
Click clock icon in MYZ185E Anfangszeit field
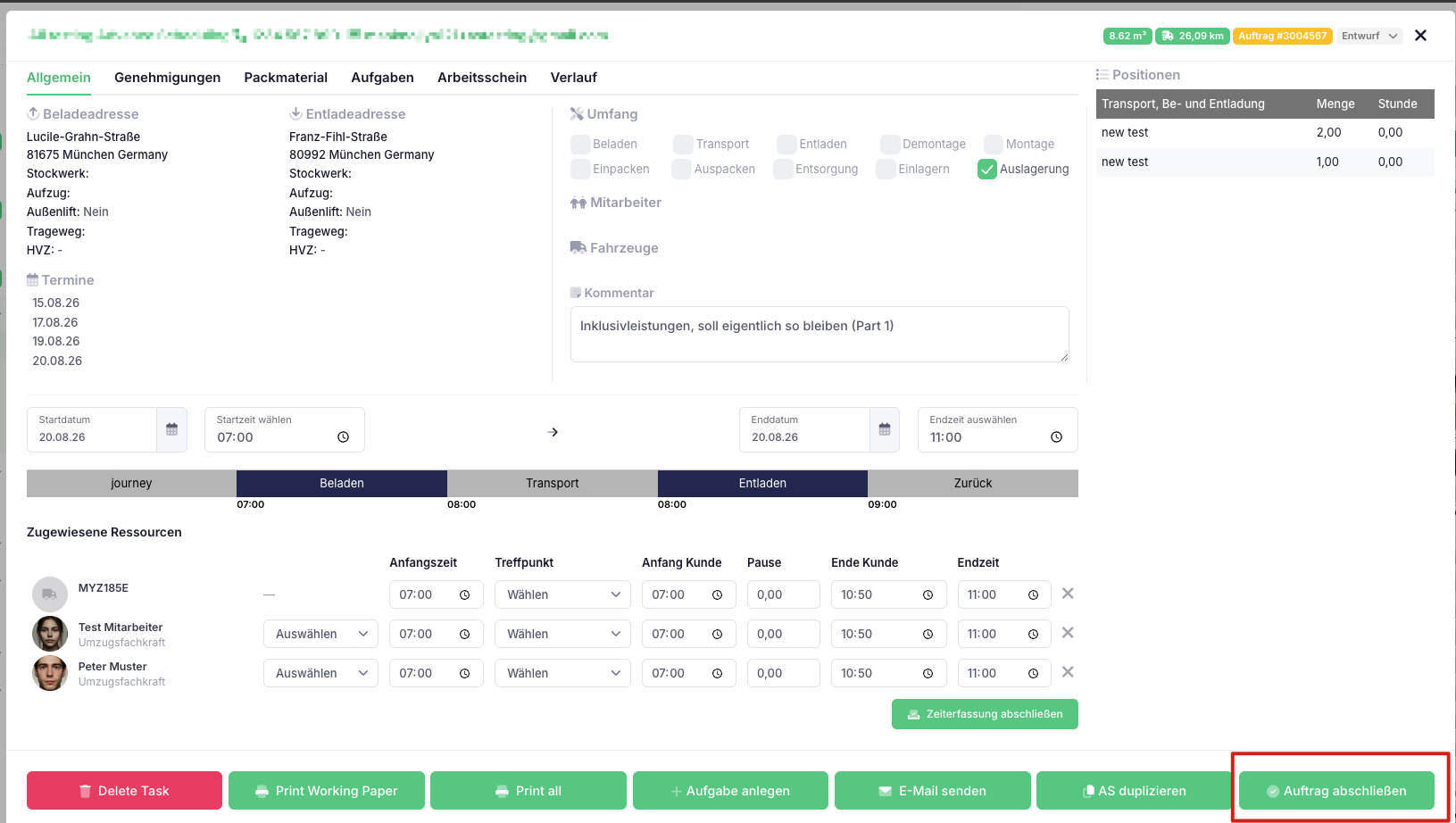coord(464,594)
